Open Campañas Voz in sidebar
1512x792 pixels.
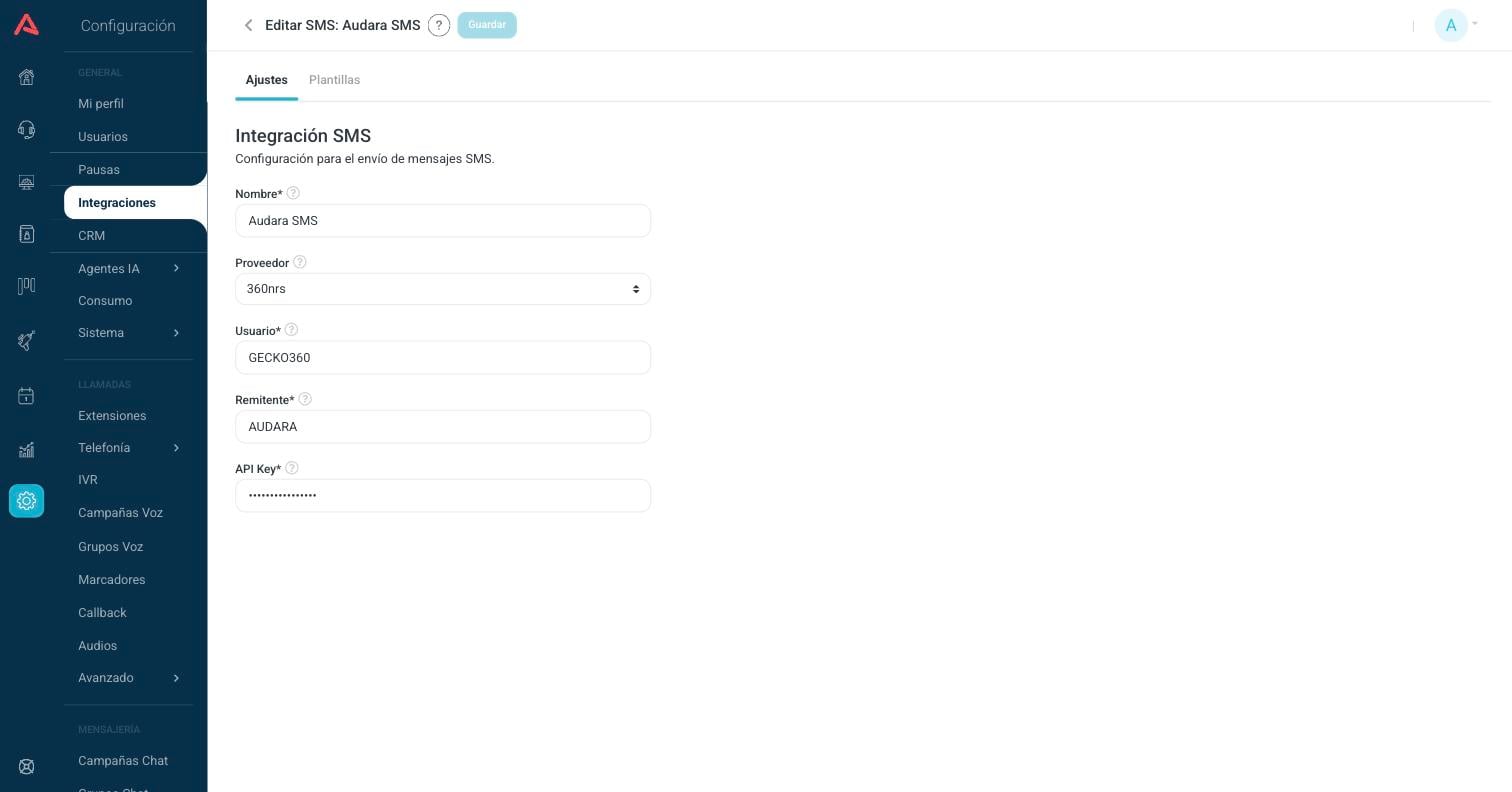pos(120,513)
